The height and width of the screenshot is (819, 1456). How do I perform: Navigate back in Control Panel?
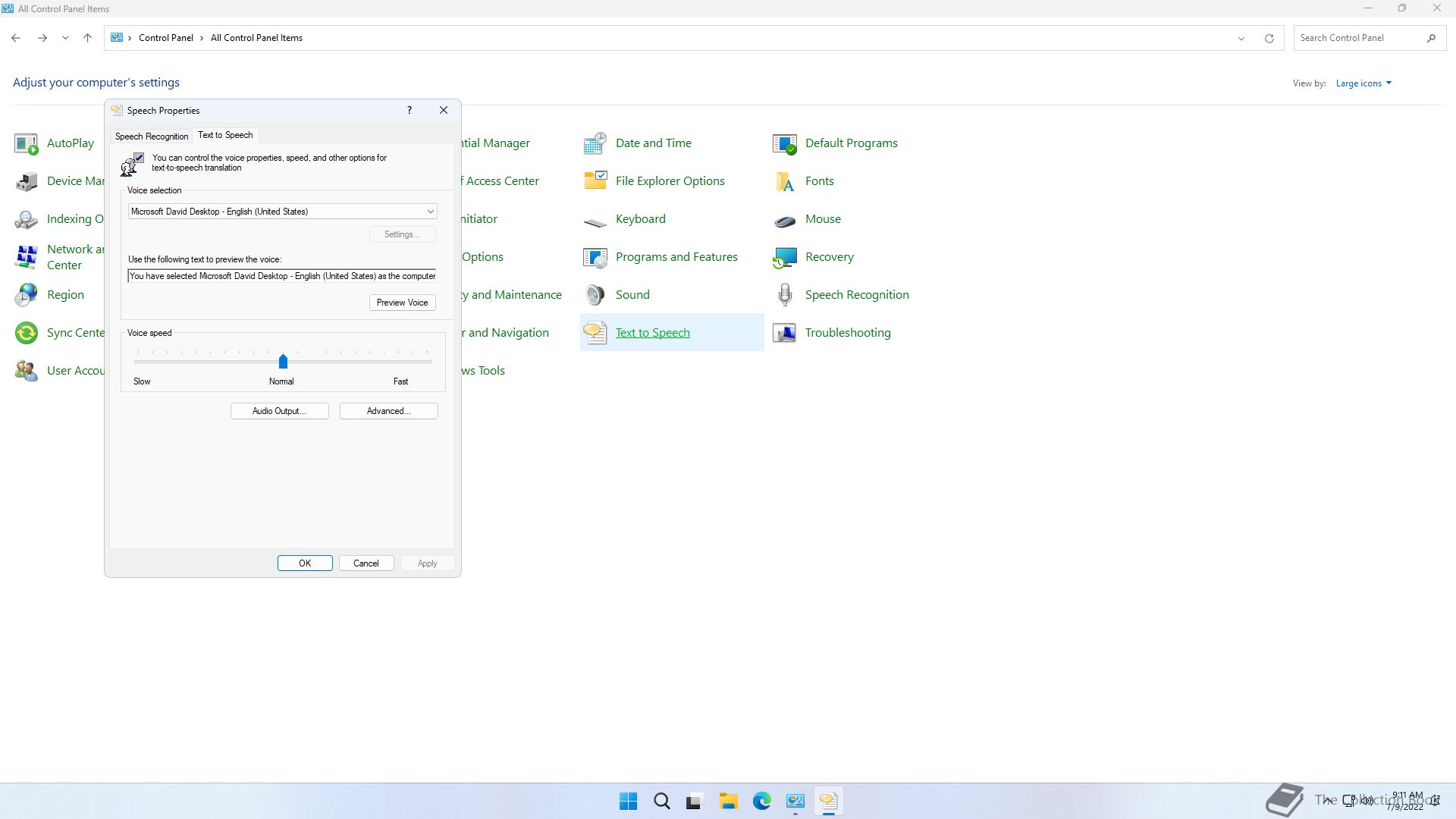pyautogui.click(x=16, y=38)
